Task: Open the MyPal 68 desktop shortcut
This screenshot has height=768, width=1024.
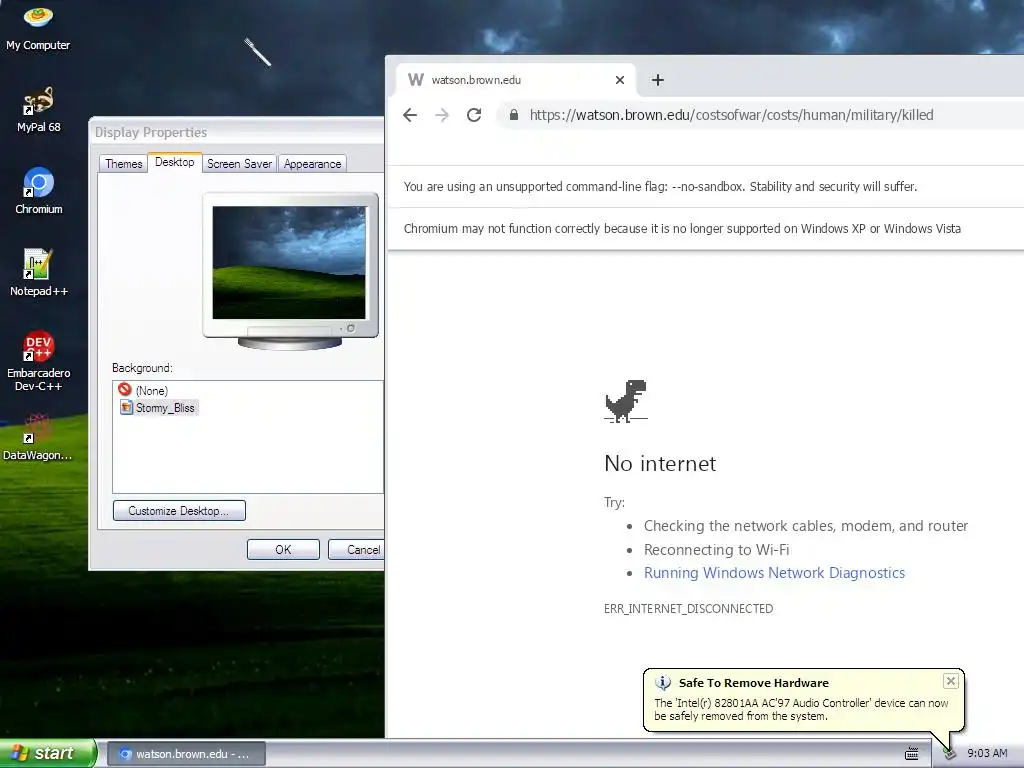Action: (x=38, y=110)
